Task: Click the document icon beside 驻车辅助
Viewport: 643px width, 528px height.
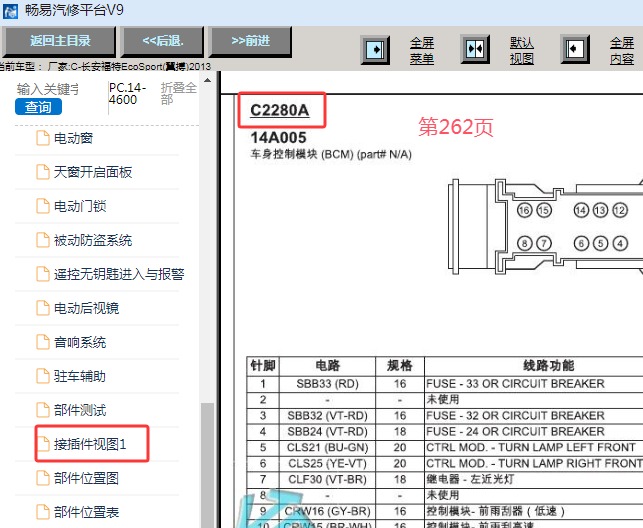Action: (x=43, y=376)
